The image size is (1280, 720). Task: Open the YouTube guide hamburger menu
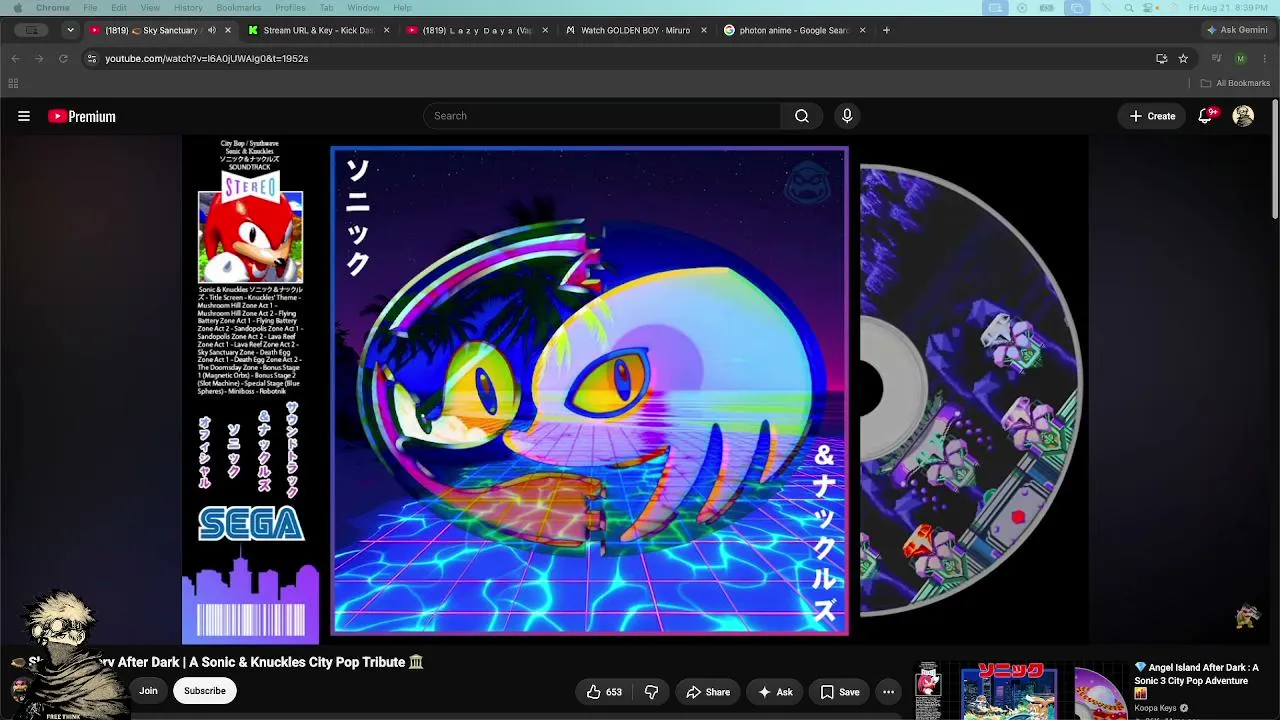coord(24,116)
